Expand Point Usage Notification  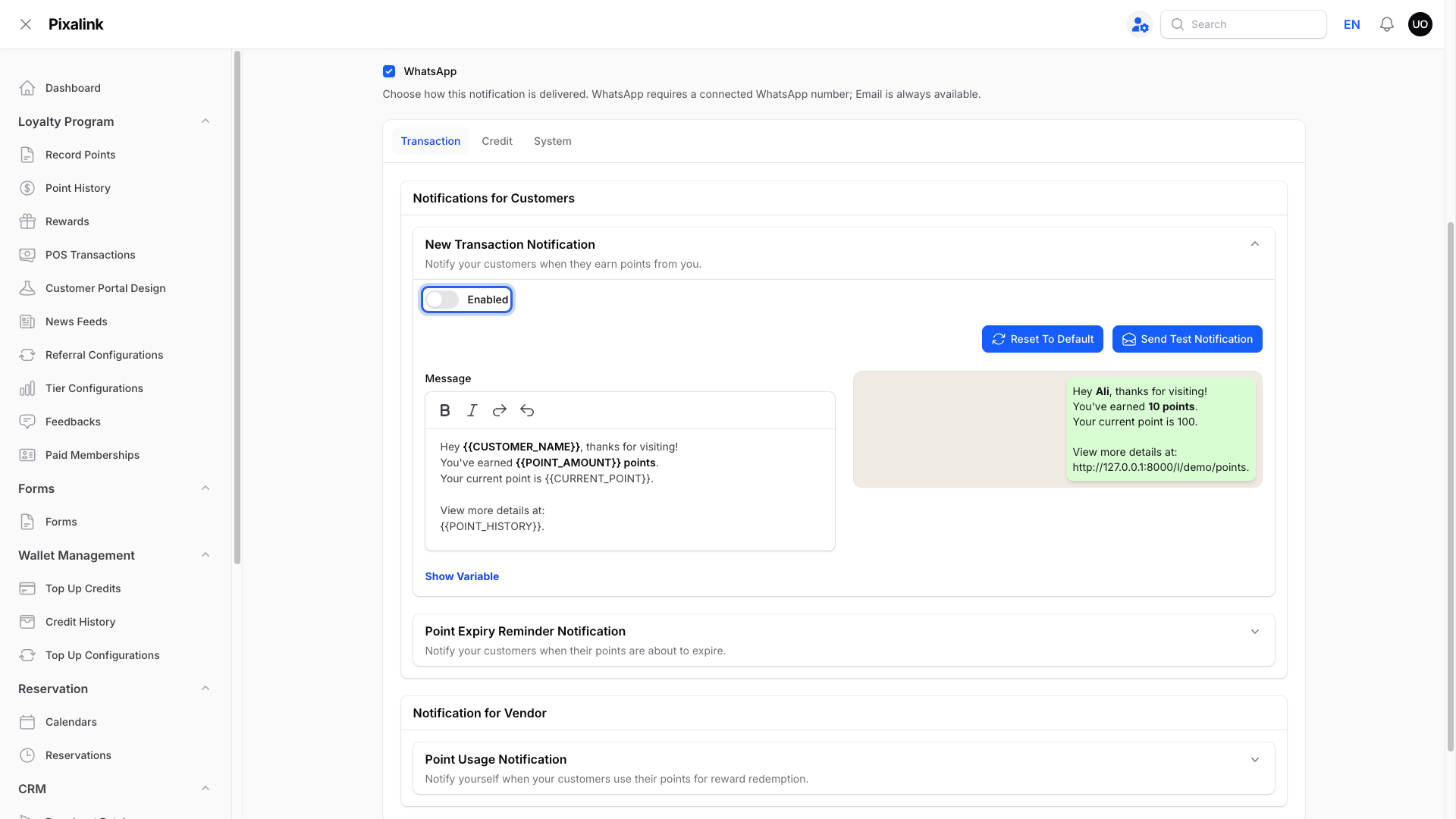tap(1255, 760)
